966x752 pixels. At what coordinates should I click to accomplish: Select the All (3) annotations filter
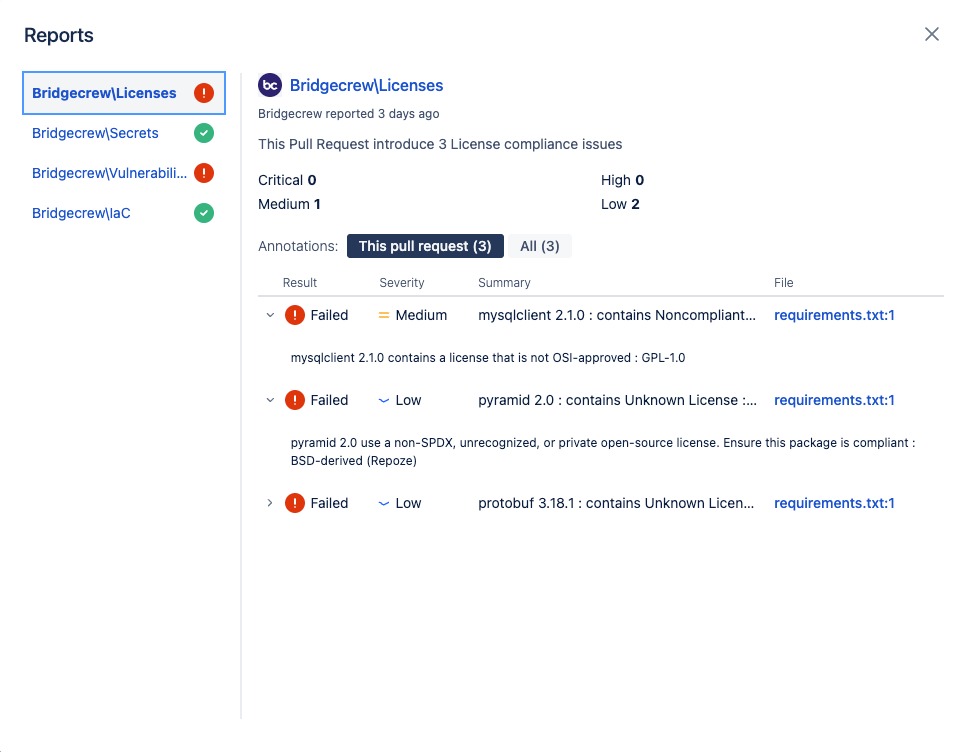pos(540,246)
